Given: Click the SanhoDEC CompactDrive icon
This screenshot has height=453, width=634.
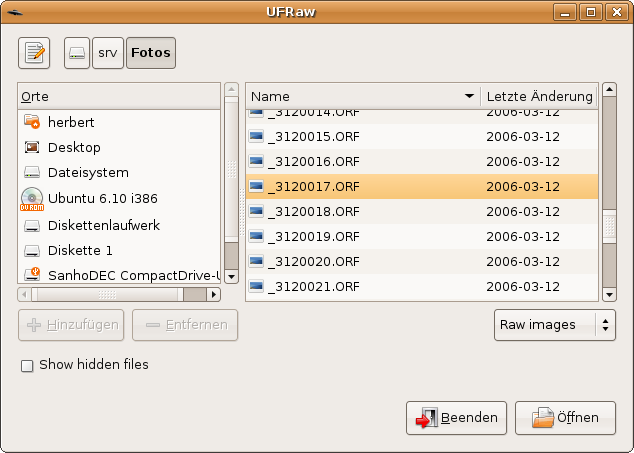Looking at the screenshot, I should click(32, 274).
